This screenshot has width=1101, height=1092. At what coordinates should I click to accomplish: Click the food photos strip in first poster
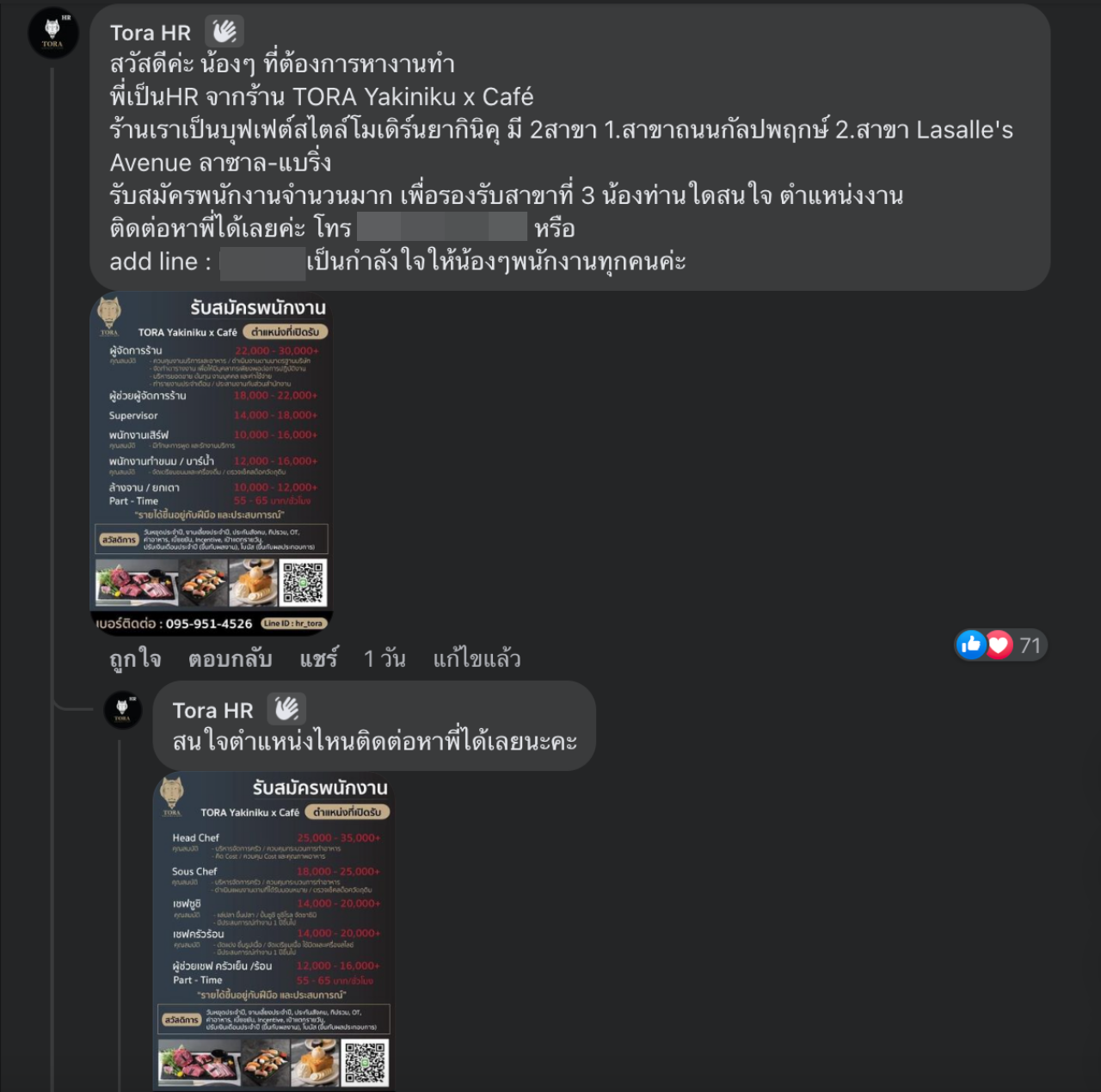pyautogui.click(x=186, y=583)
